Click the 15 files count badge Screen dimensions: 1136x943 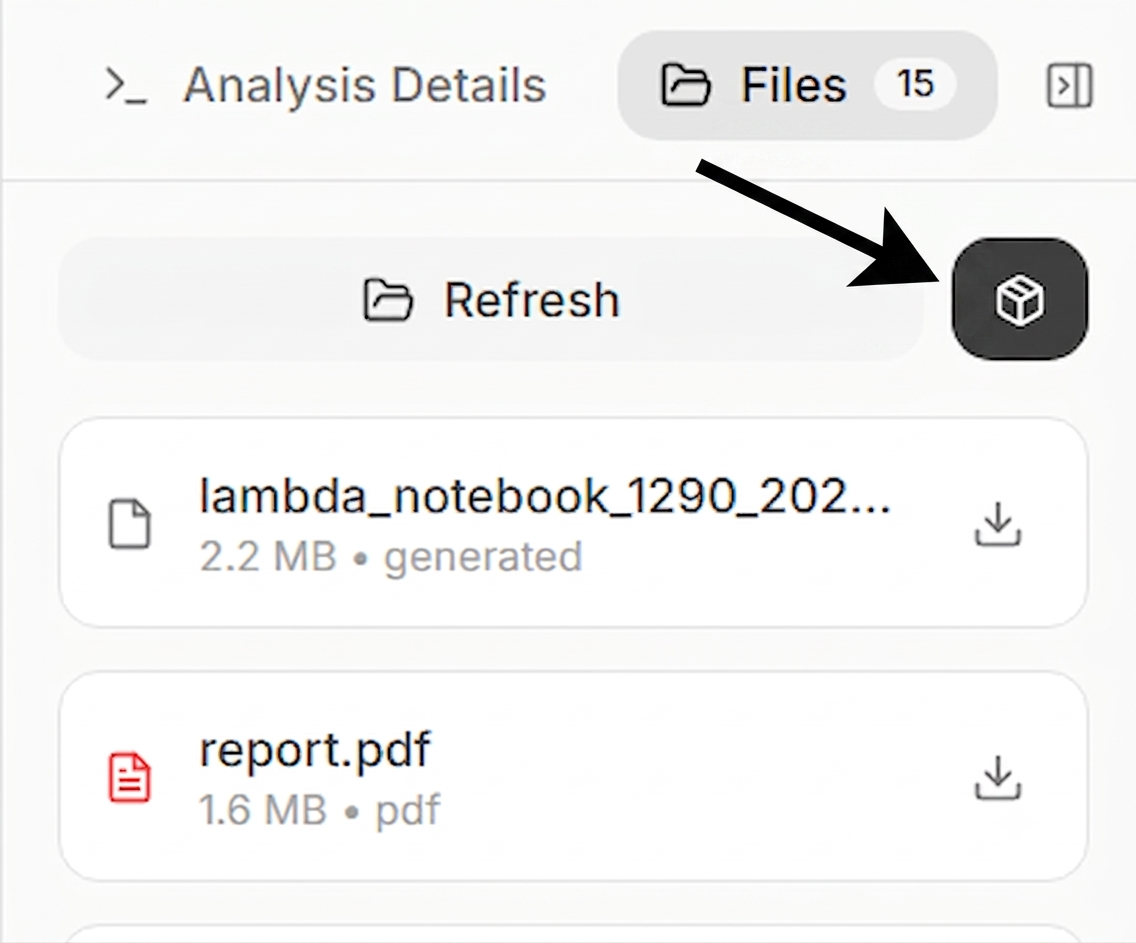coord(915,84)
